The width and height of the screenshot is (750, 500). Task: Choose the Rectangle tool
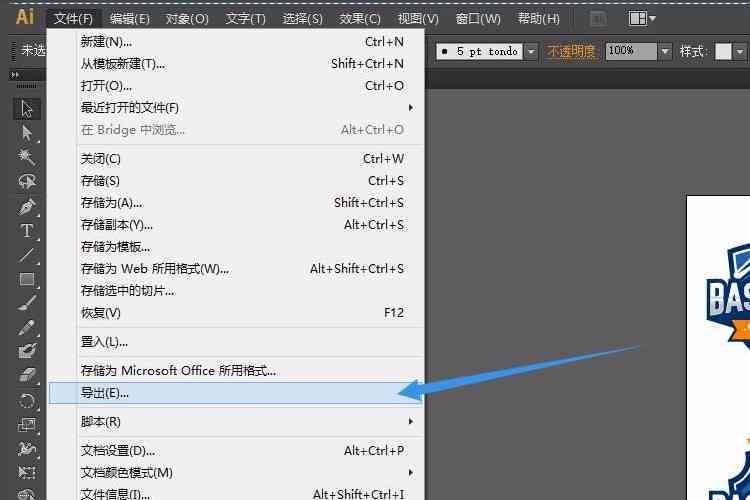pos(27,279)
